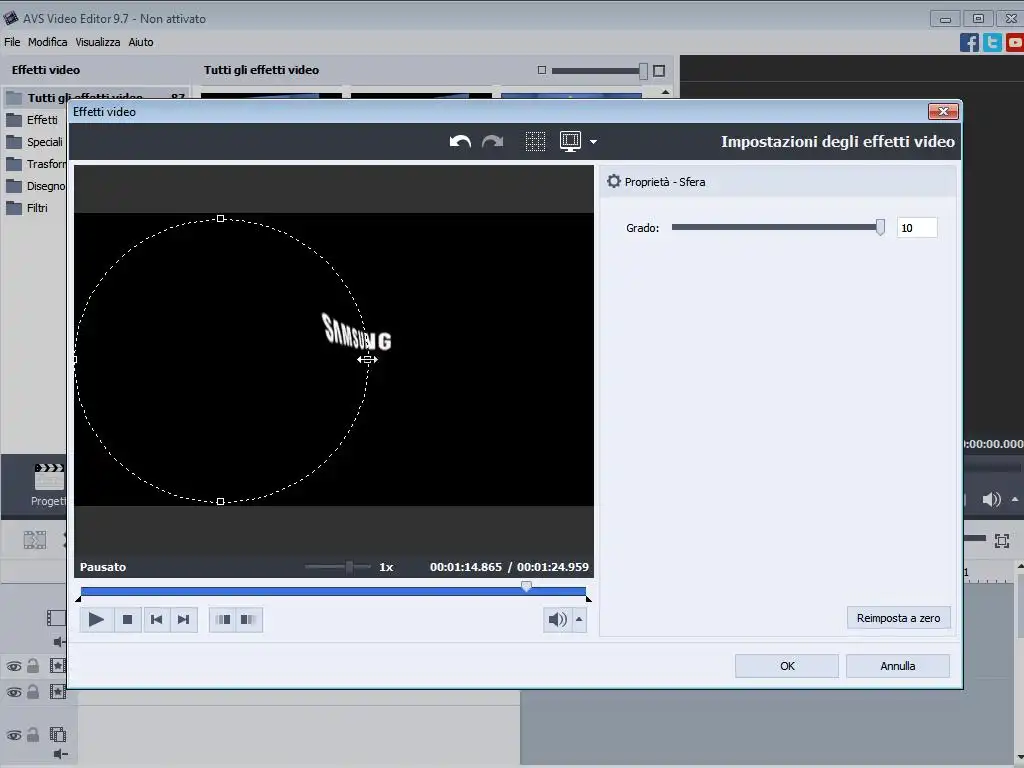Click the left handle of sphere outline

pos(75,360)
